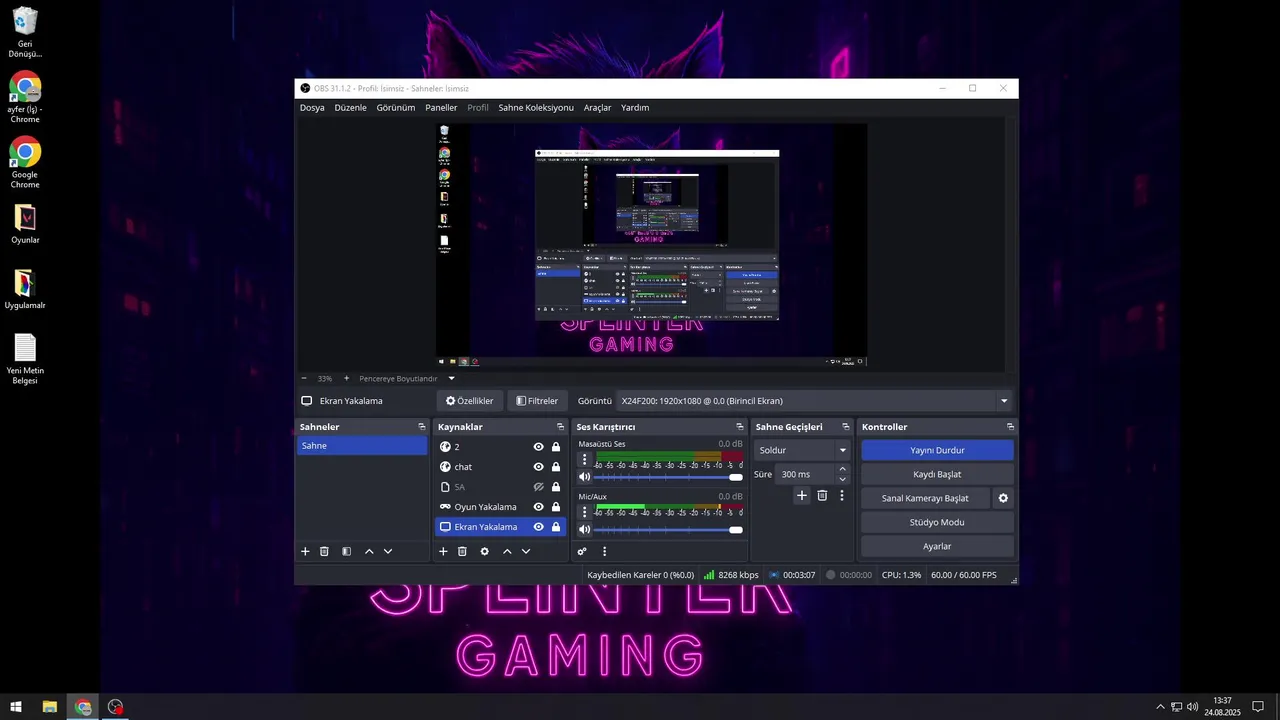
Task: Open the Düzenle menu
Action: point(350,107)
